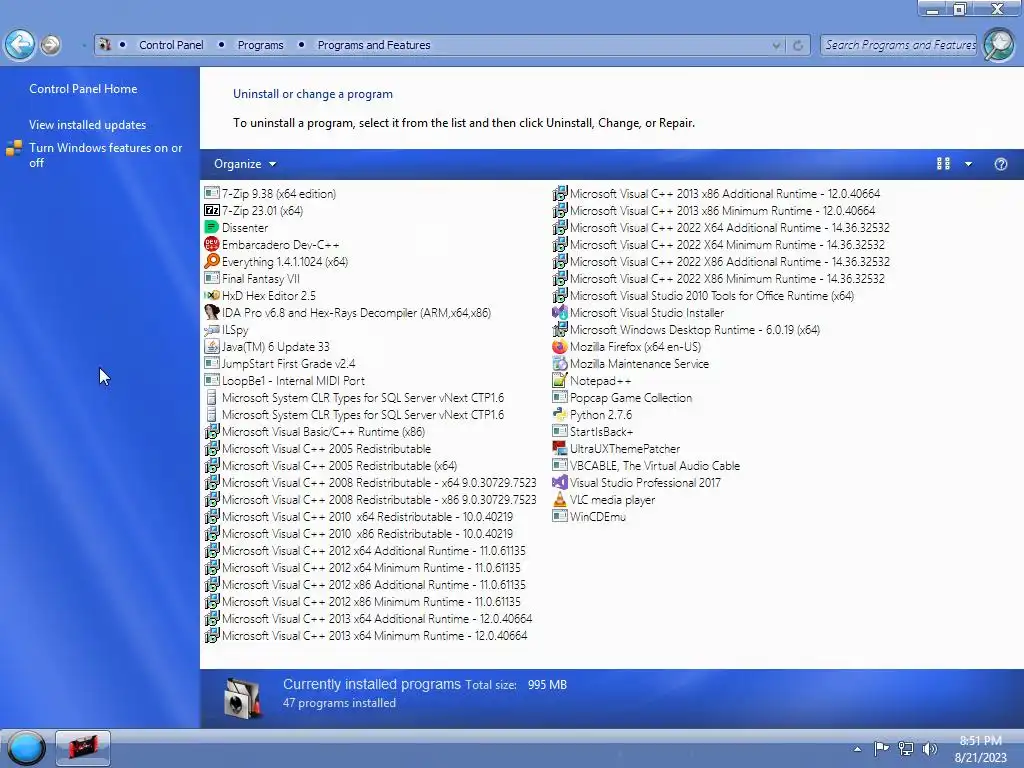Click the Visual Studio Professional 2017 icon
Viewport: 1024px width, 768px height.
tap(560, 482)
